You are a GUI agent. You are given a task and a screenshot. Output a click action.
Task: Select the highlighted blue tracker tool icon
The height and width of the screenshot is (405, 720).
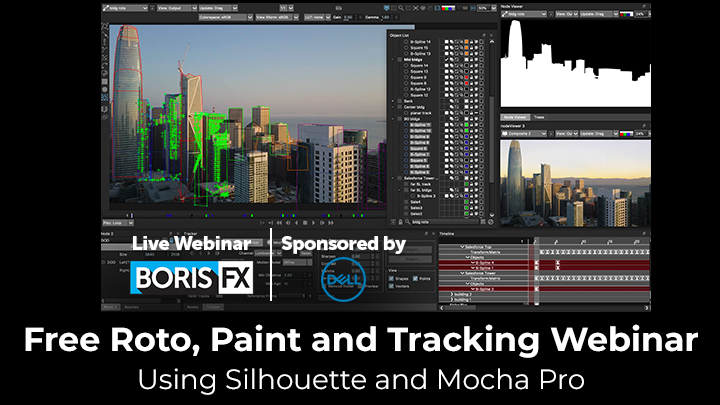click(105, 97)
